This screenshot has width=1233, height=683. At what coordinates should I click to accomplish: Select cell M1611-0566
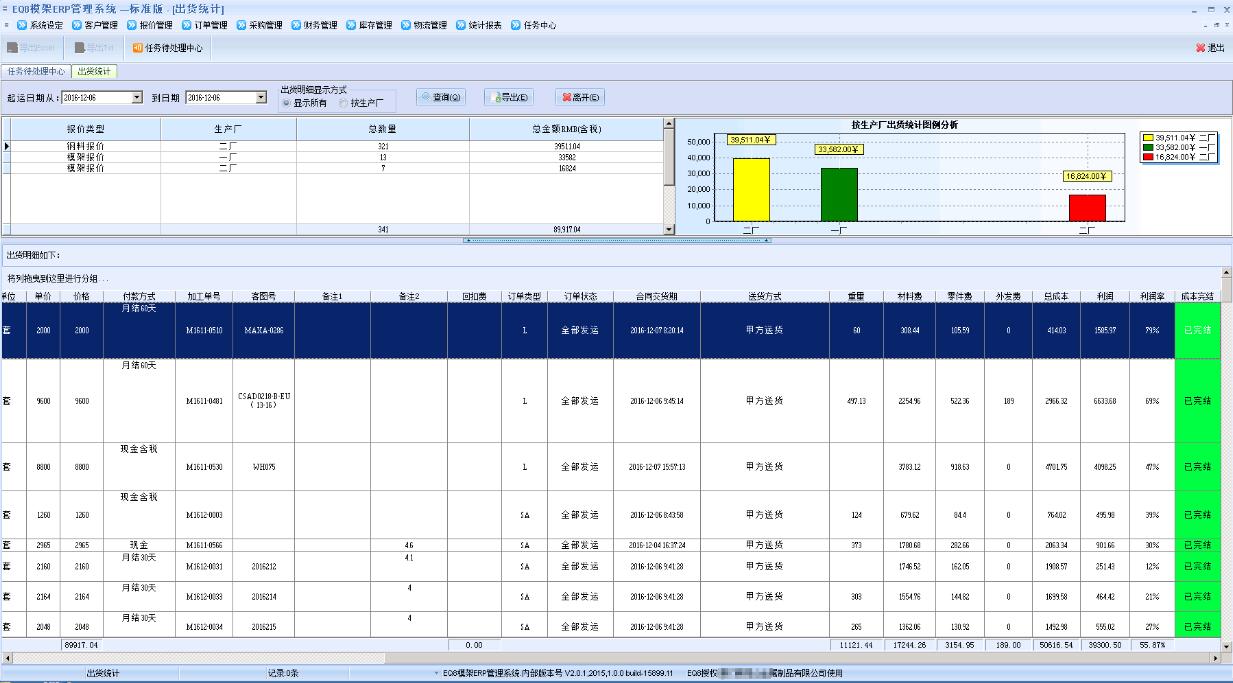[x=204, y=545]
